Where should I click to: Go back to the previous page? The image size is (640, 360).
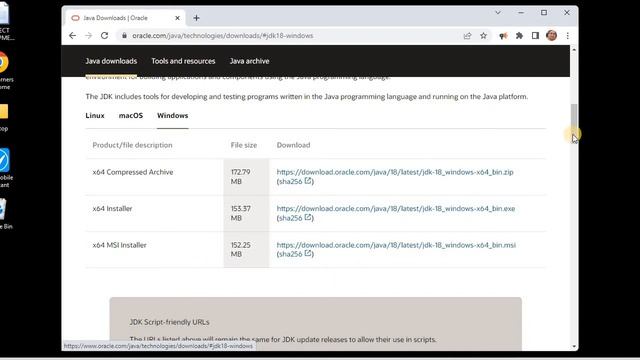(x=73, y=36)
